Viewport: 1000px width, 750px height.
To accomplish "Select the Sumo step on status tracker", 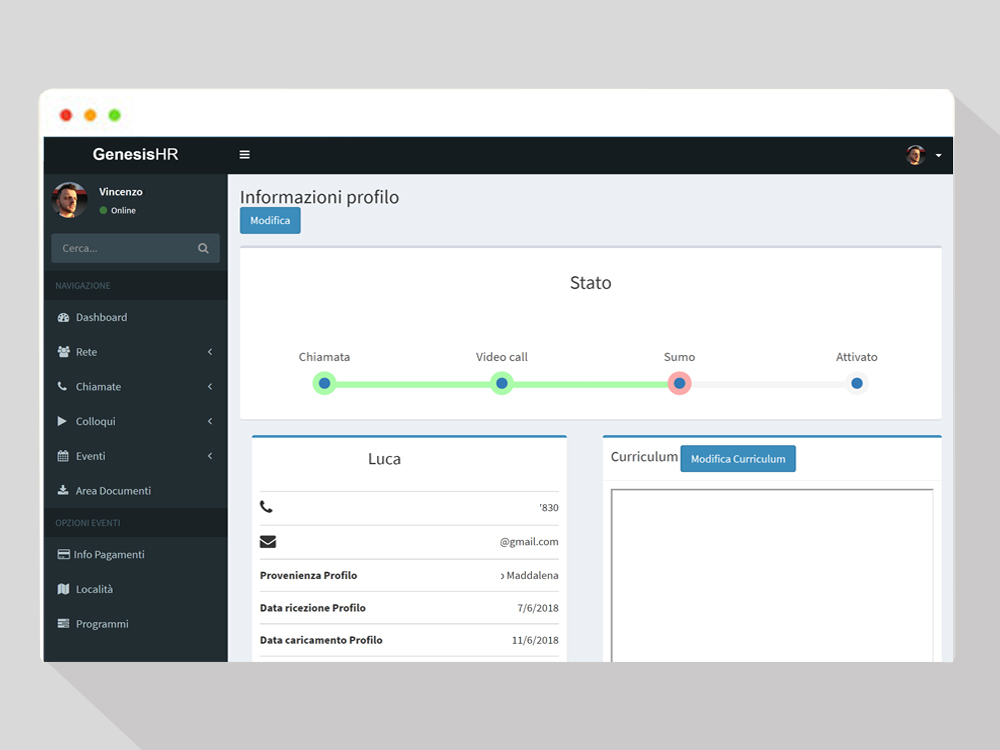I will (679, 383).
